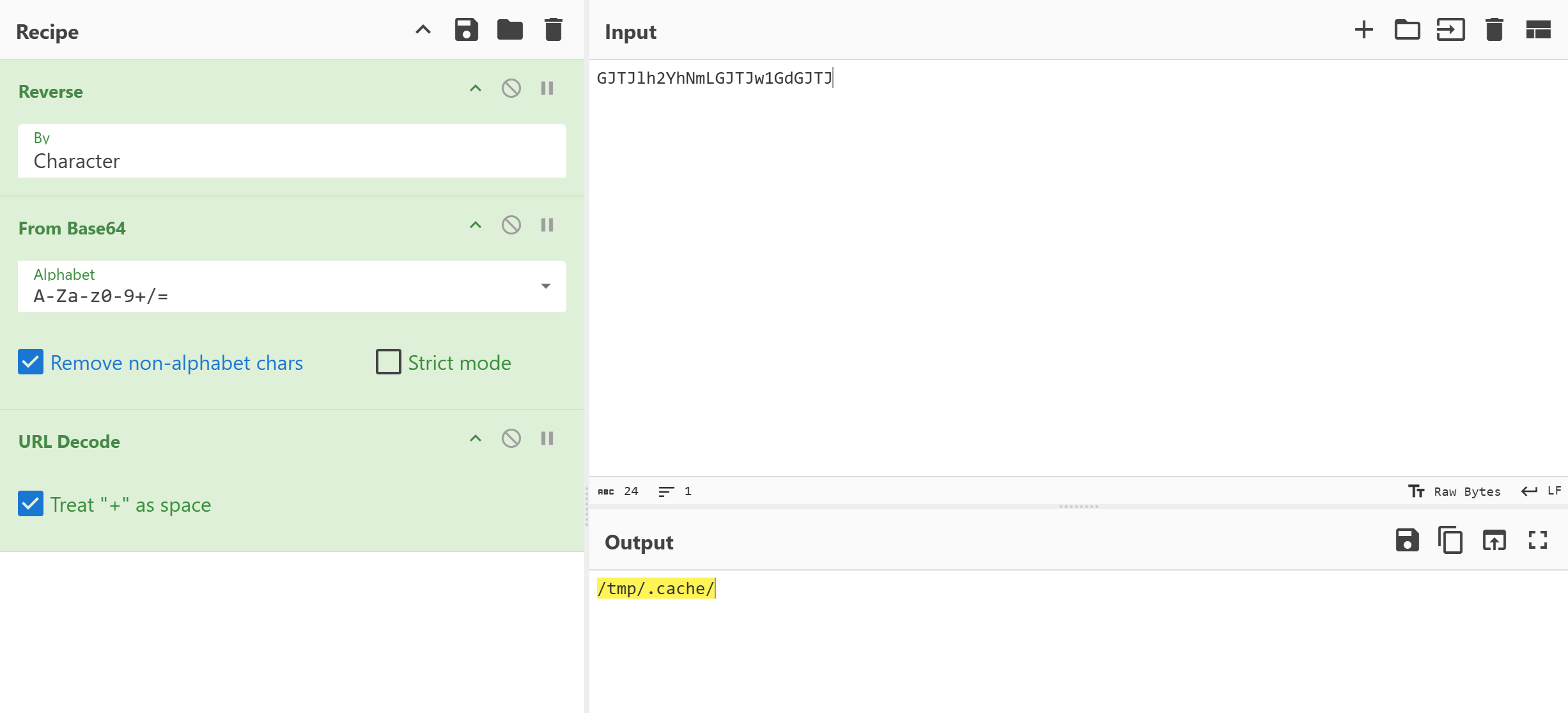Screen dimensions: 1568x713
Task: Open the Load recipe folder icon
Action: pos(509,30)
